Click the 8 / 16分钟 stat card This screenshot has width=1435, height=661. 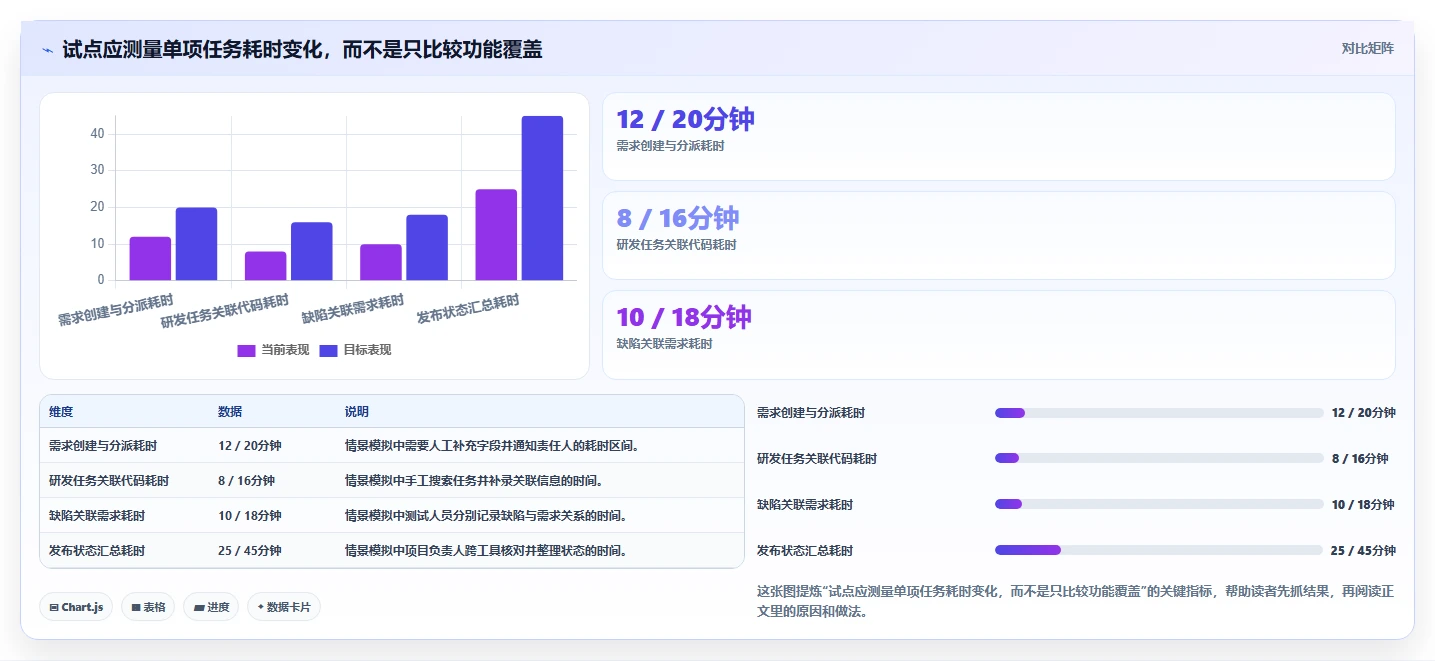click(998, 235)
